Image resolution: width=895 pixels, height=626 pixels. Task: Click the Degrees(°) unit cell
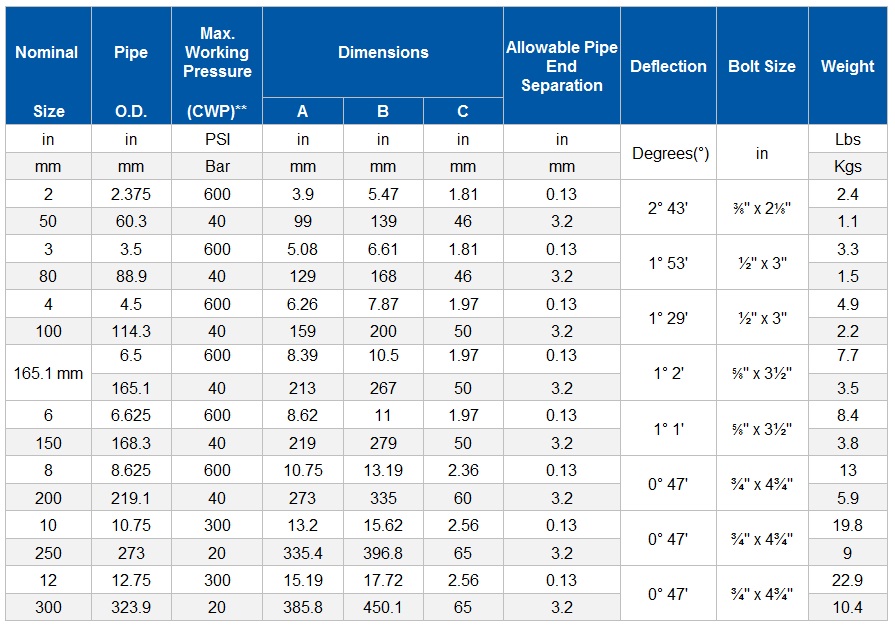click(668, 153)
